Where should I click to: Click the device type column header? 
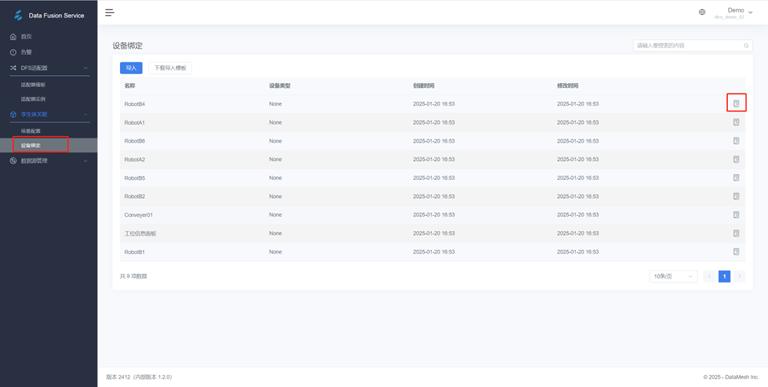(x=279, y=86)
